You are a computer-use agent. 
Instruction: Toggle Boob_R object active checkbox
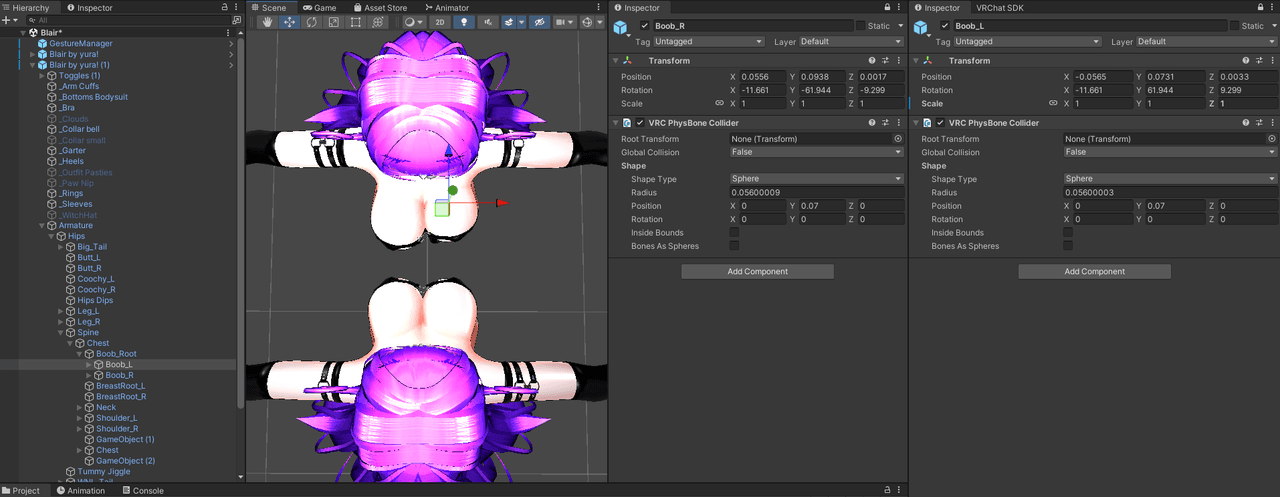point(644,26)
